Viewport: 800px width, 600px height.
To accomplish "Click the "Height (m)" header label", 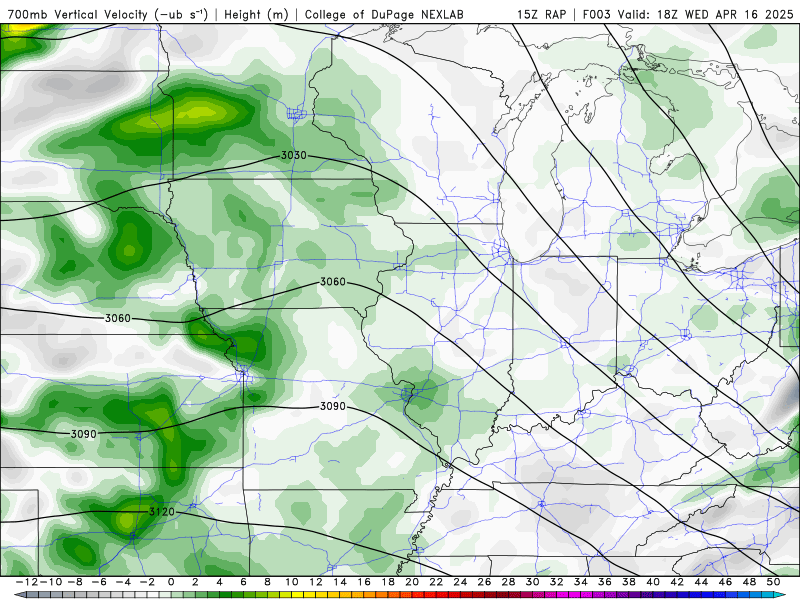I will tap(256, 14).
